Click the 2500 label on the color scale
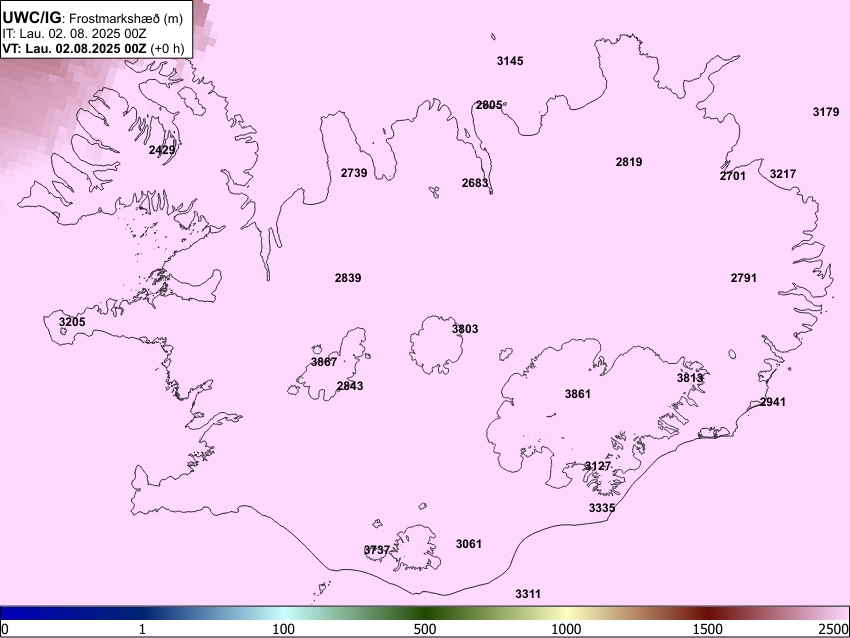This screenshot has width=850, height=638. (834, 629)
